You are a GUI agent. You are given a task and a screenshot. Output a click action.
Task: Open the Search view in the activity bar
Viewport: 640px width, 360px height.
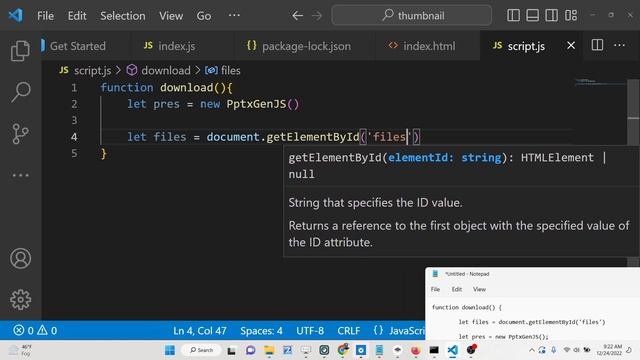pos(20,92)
